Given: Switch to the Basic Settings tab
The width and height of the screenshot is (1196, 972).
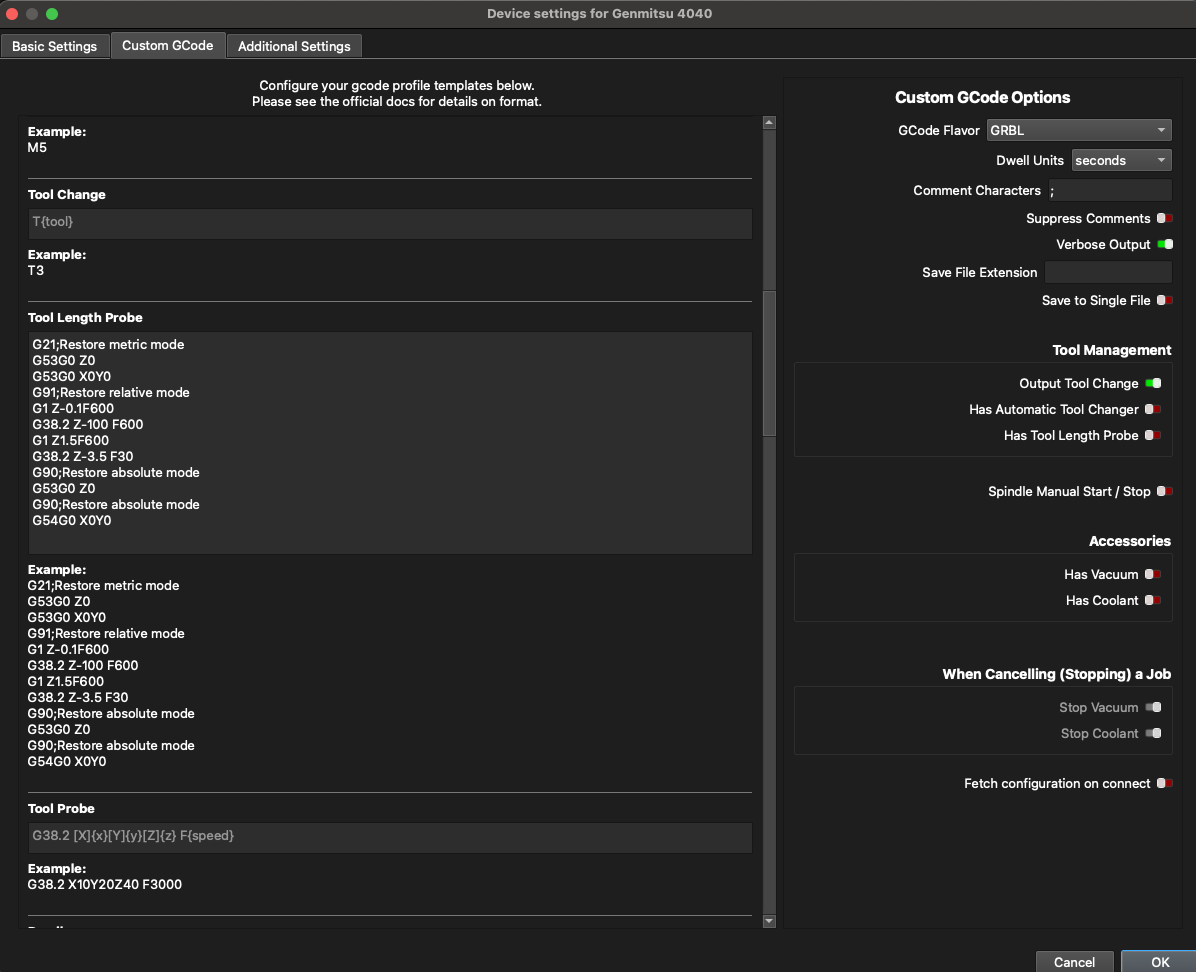Looking at the screenshot, I should pyautogui.click(x=55, y=45).
